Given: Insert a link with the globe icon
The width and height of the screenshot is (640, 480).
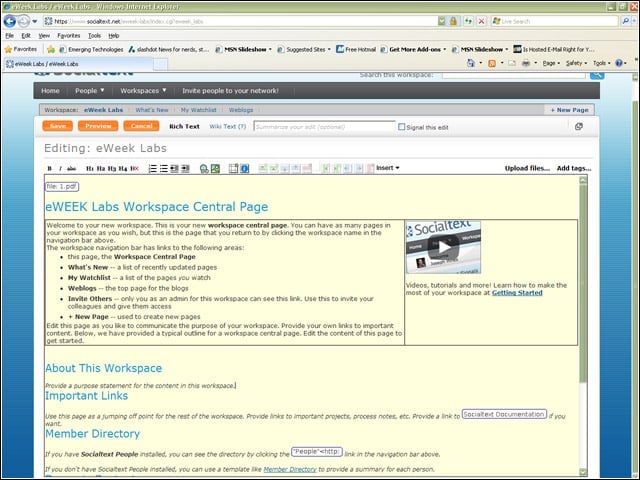Looking at the screenshot, I should pos(204,169).
